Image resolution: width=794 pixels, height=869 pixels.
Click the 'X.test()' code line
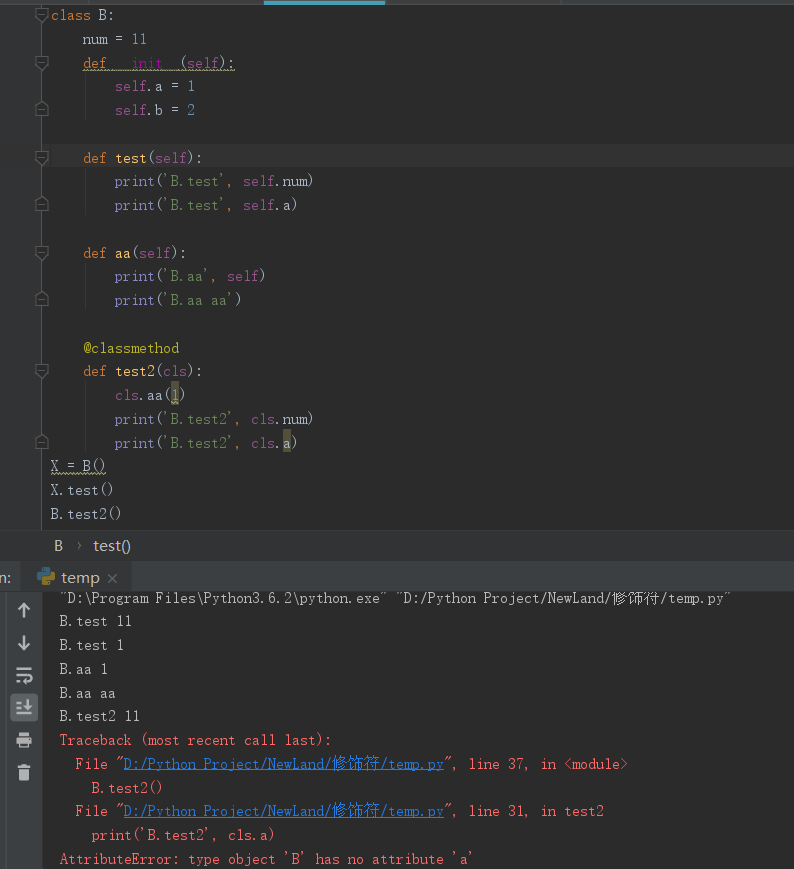coord(81,490)
